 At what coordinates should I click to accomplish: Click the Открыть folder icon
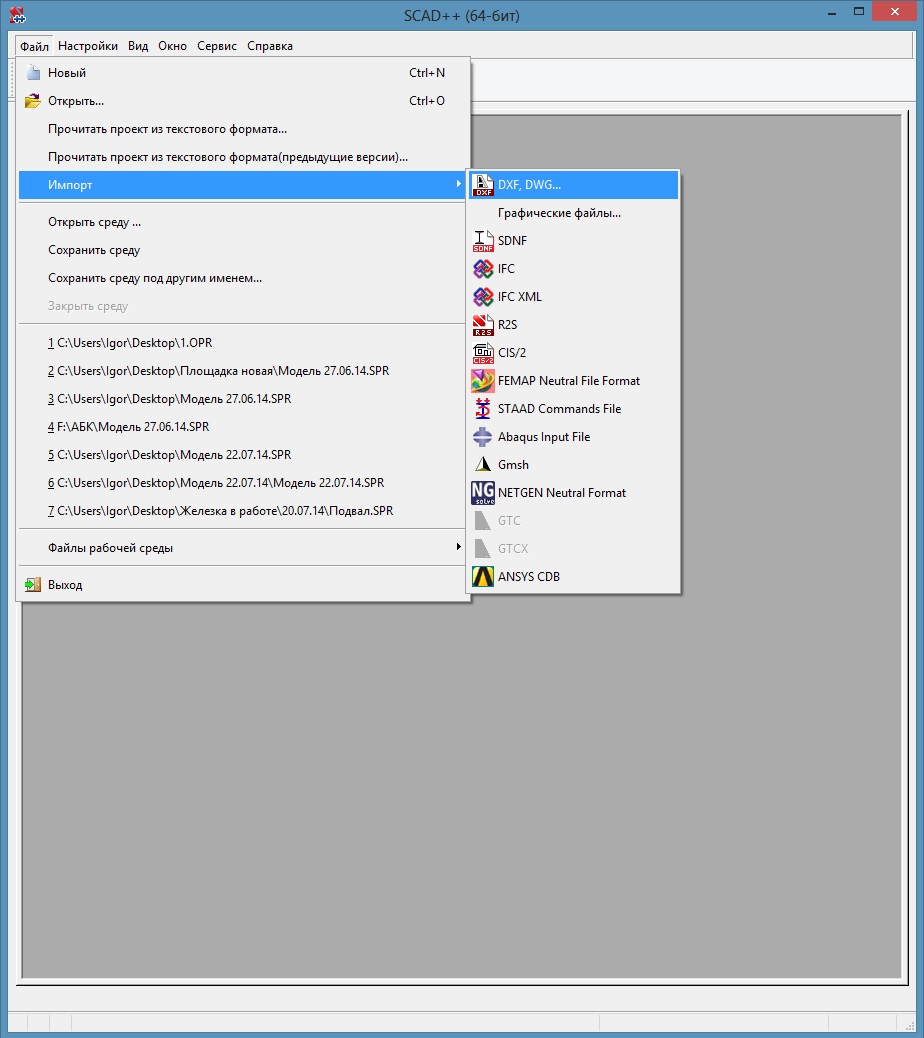(x=32, y=101)
